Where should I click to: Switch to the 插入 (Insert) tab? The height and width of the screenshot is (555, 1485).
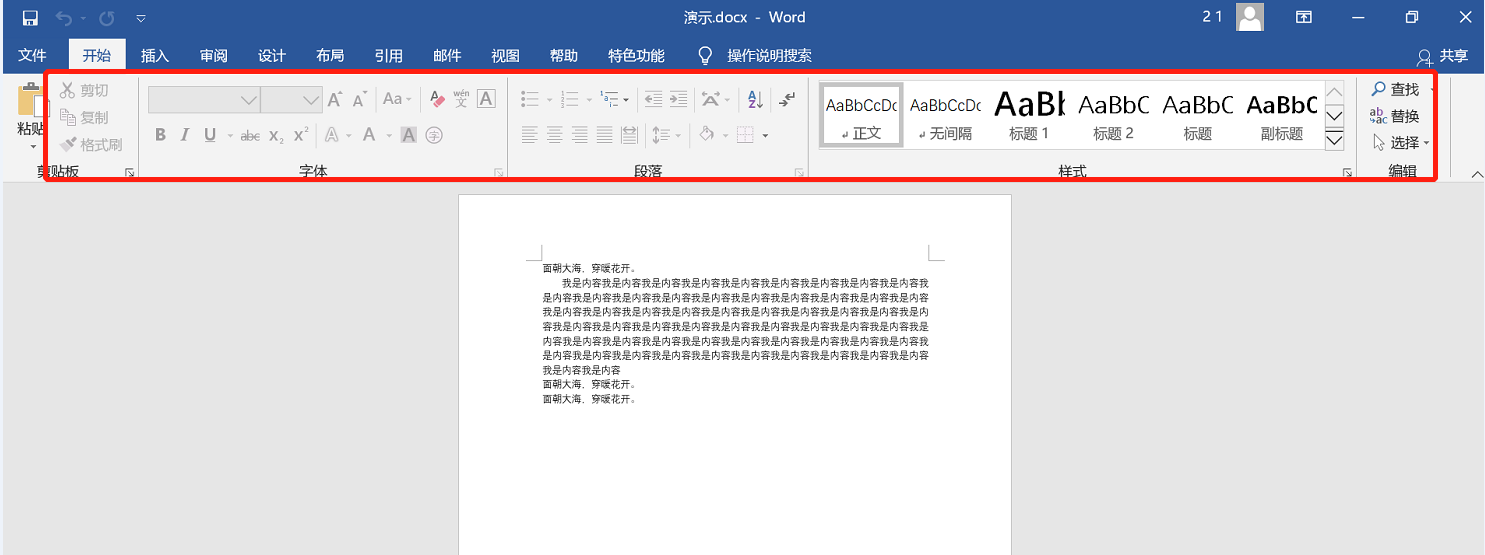pyautogui.click(x=155, y=56)
